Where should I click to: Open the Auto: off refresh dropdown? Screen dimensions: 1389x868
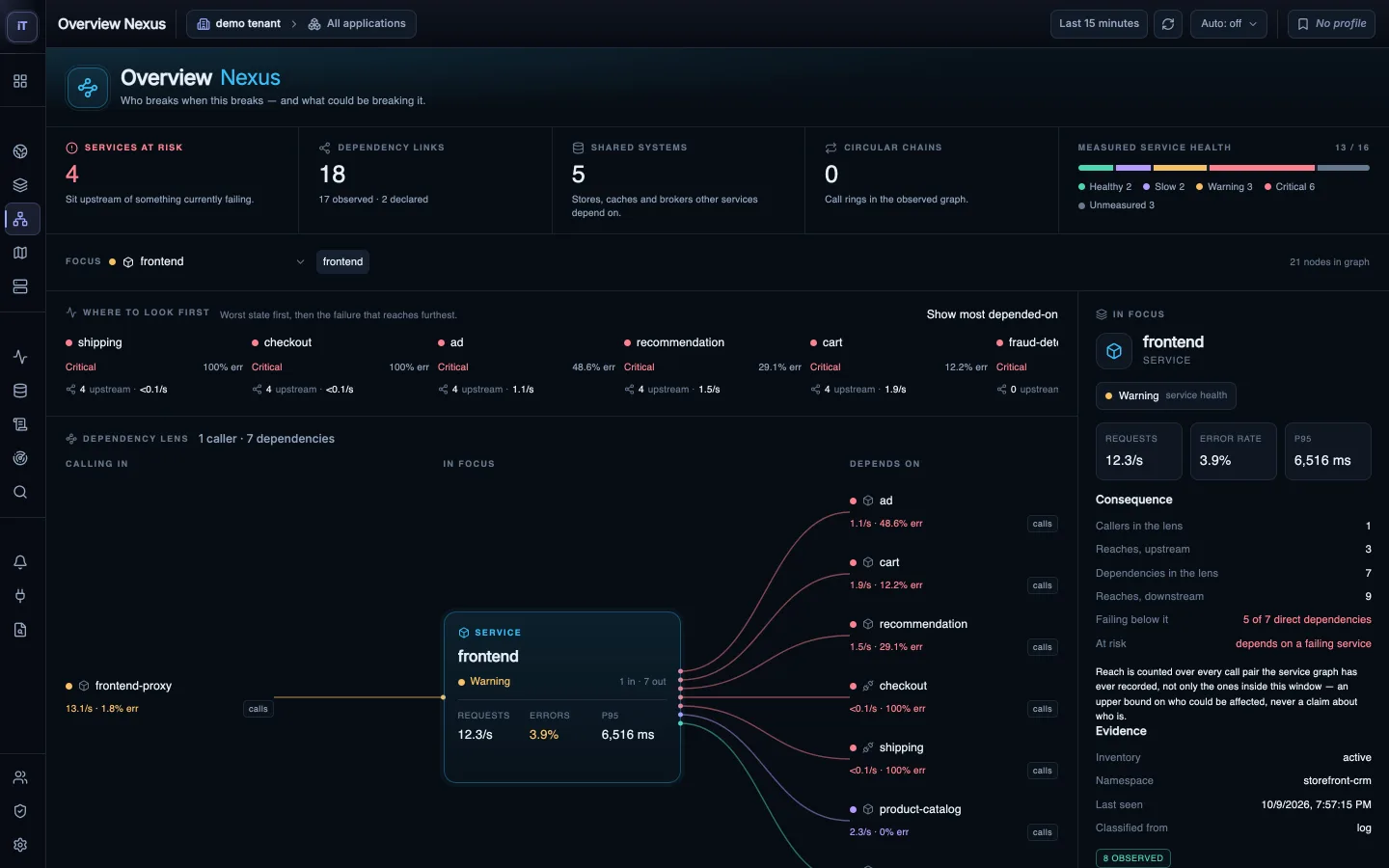(x=1229, y=24)
